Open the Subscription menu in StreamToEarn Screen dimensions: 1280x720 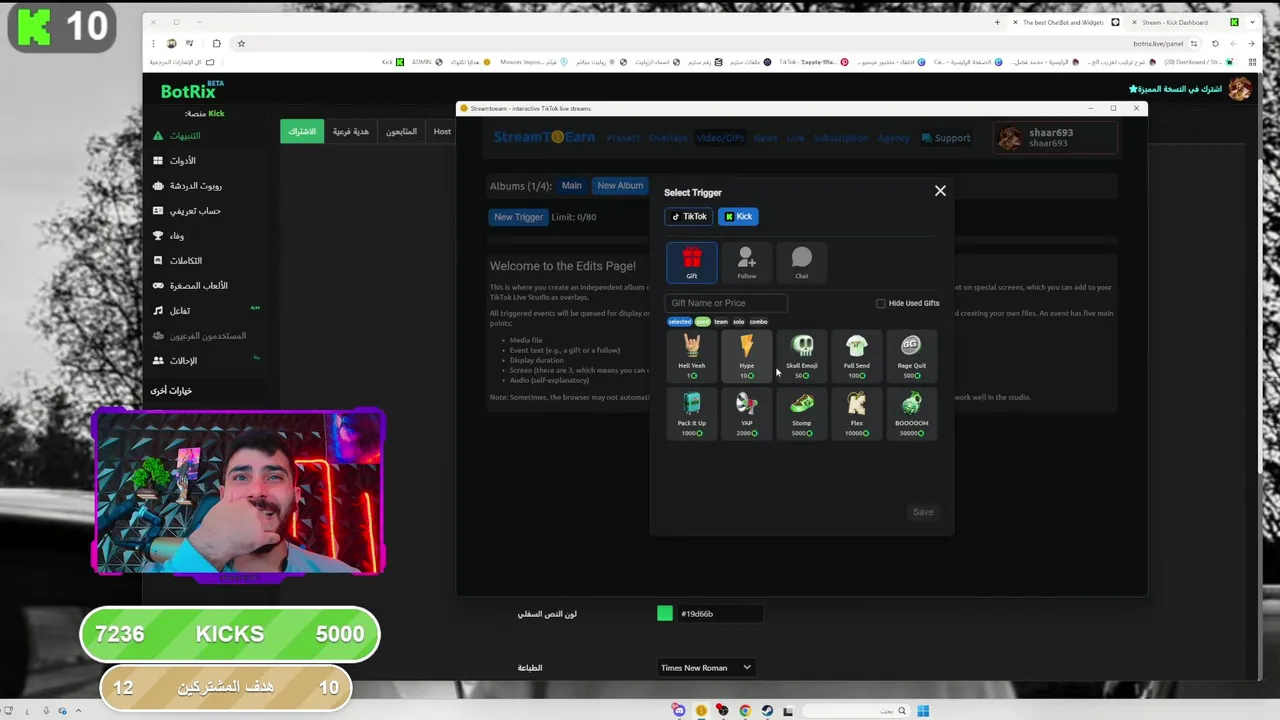point(840,138)
